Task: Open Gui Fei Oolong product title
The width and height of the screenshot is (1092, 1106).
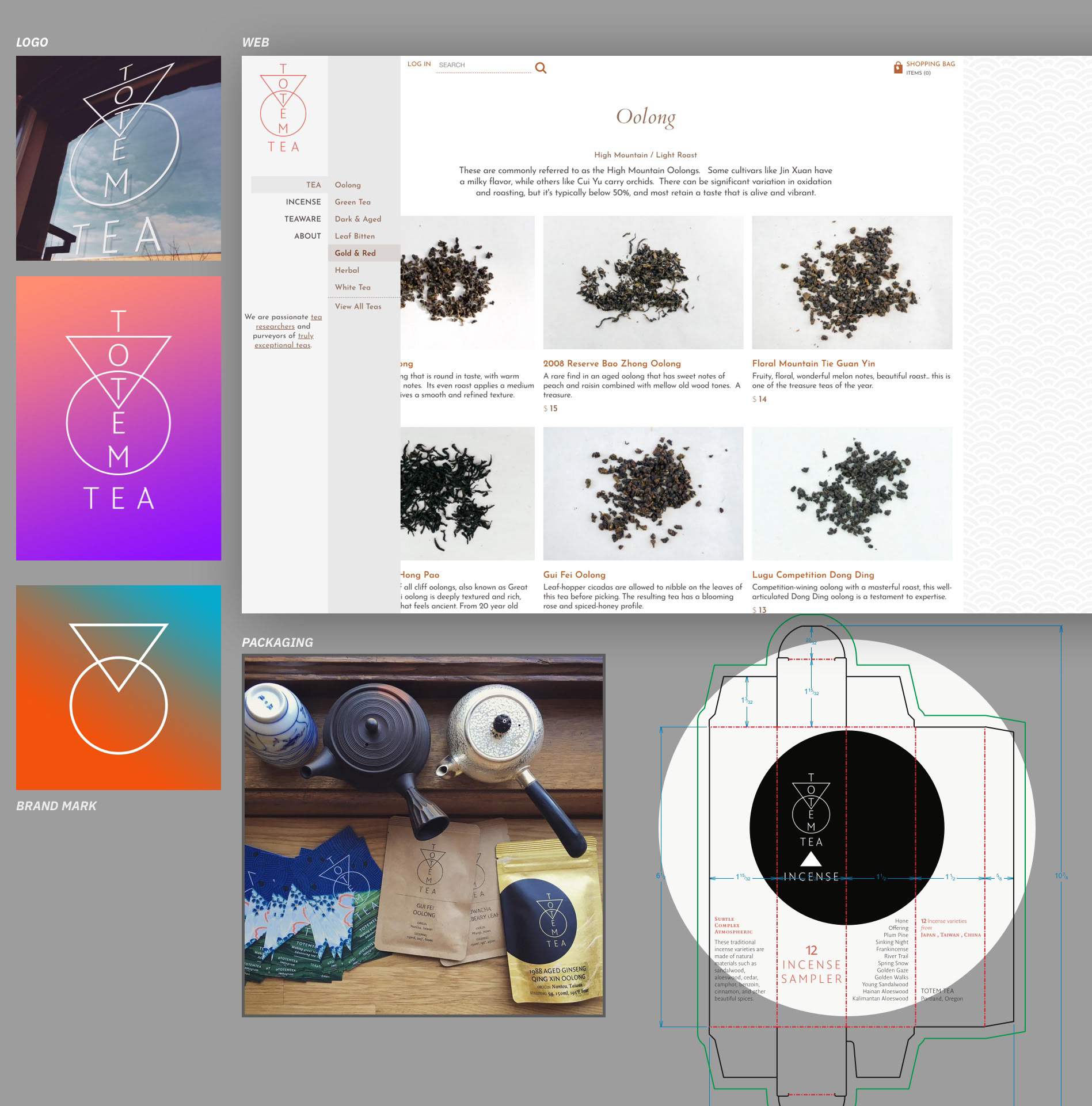Action: (574, 575)
